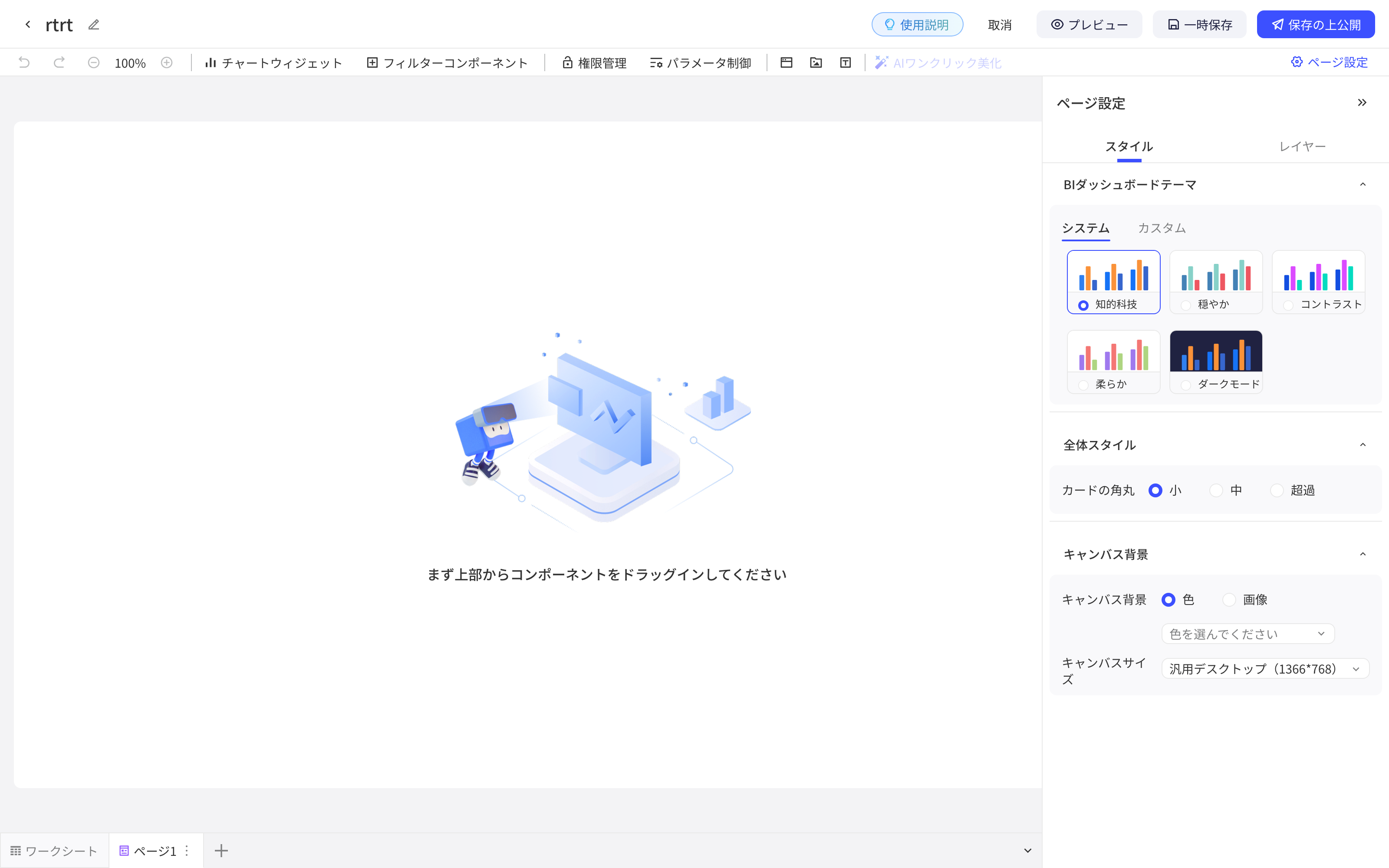This screenshot has height=868, width=1389.
Task: Open パラメータ制御 parameter control
Action: point(700,62)
